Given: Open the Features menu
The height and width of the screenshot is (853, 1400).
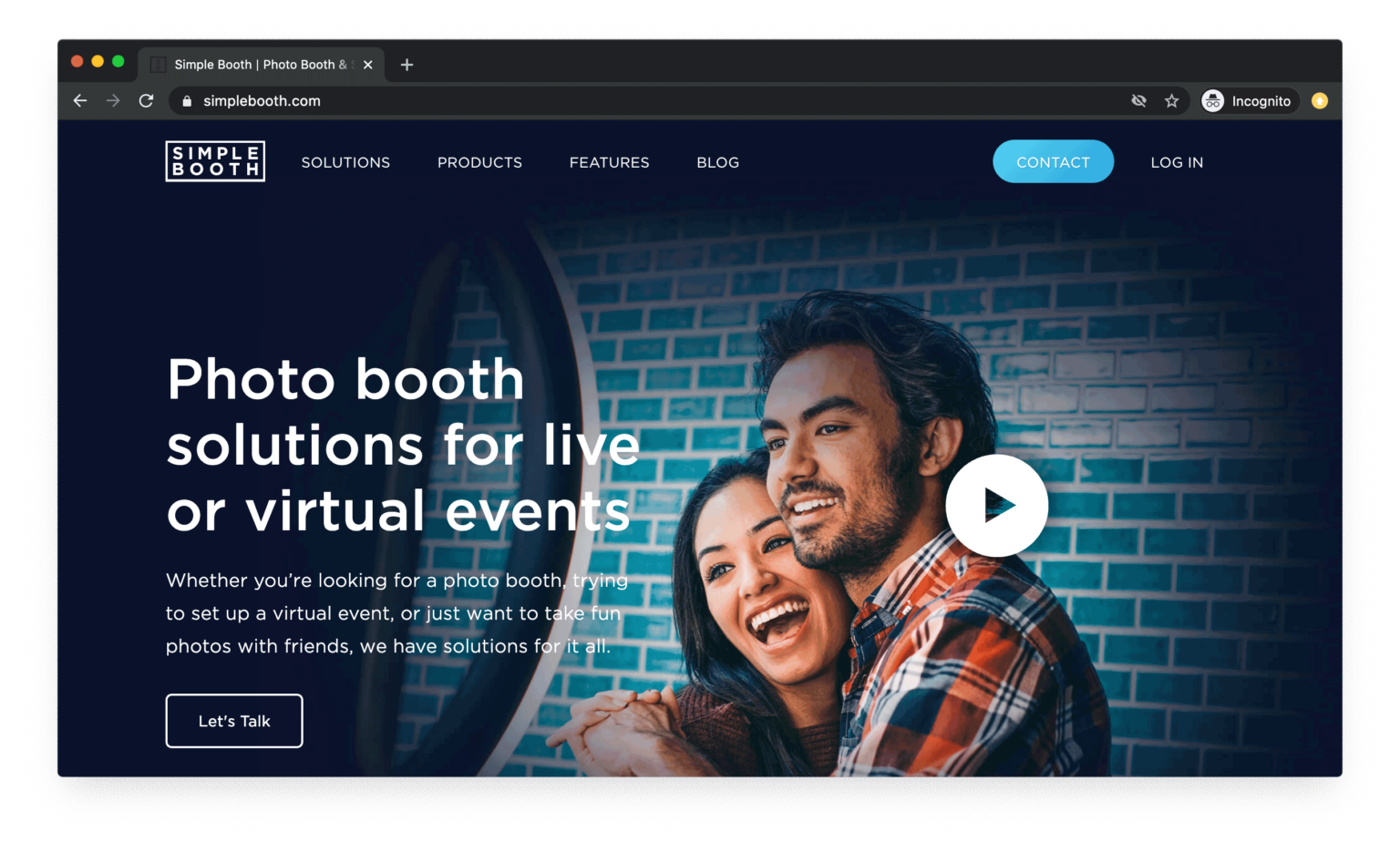Looking at the screenshot, I should pyautogui.click(x=609, y=162).
